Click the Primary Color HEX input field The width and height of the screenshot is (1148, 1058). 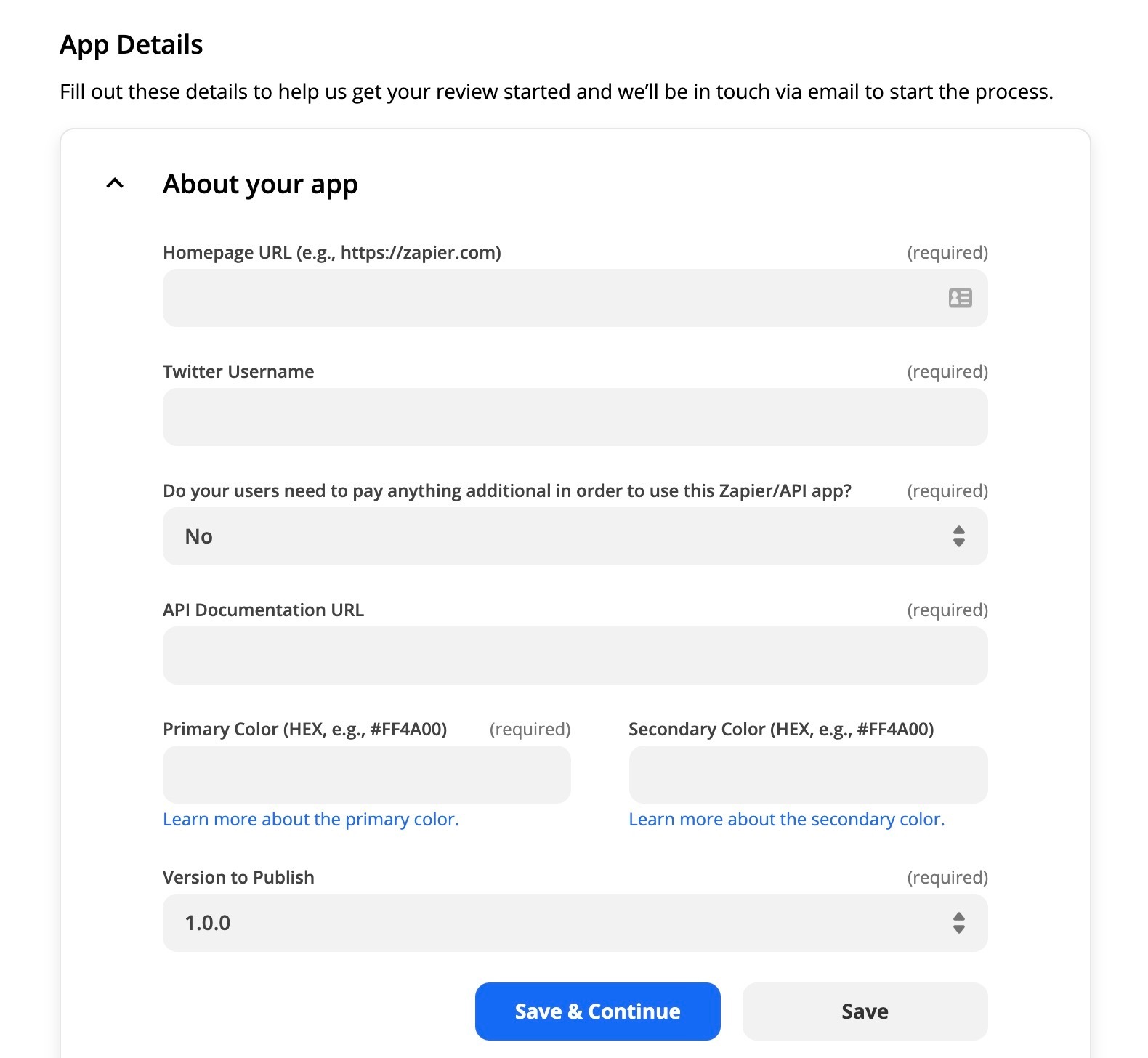366,775
